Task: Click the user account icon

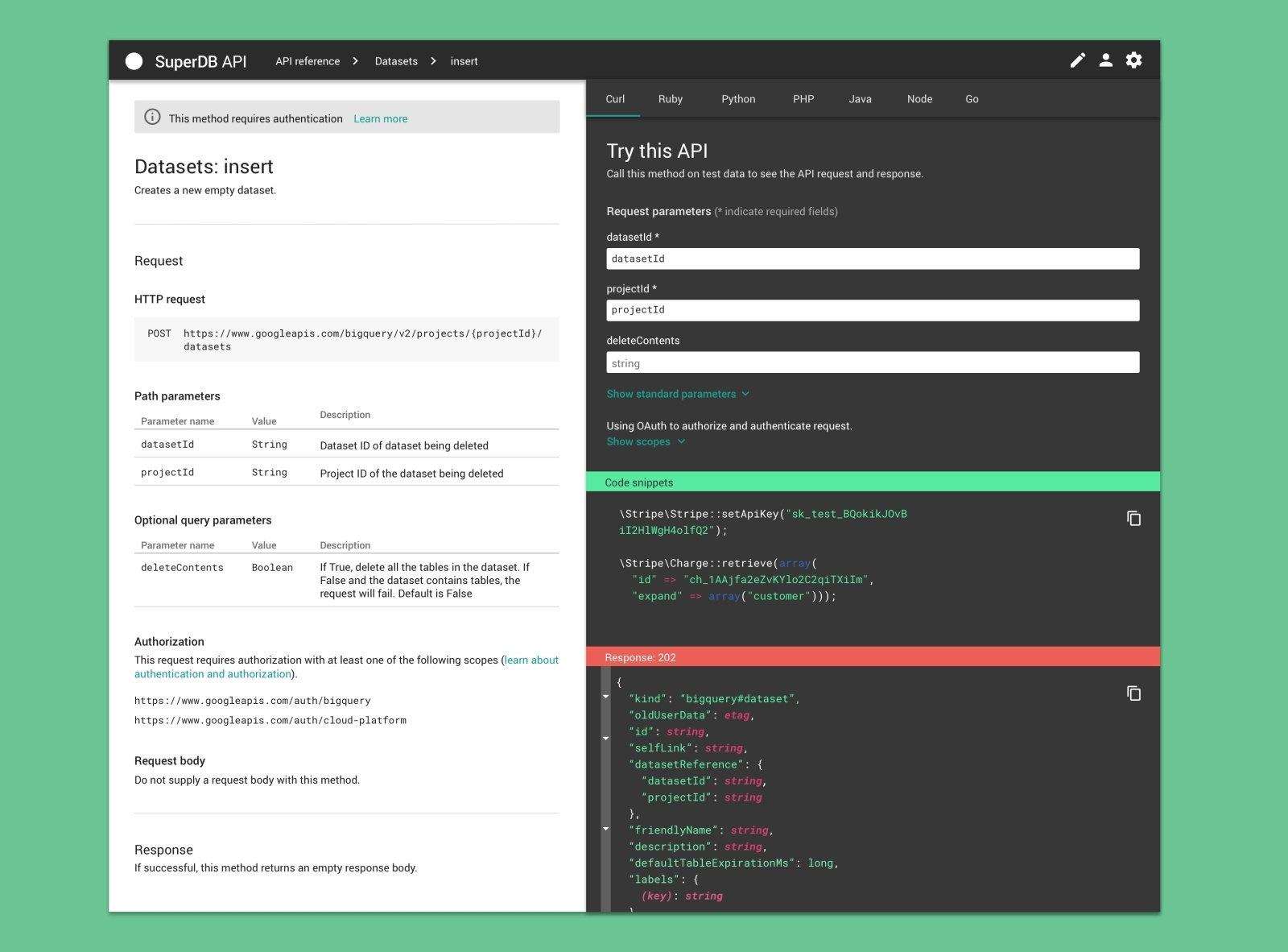Action: 1106,60
